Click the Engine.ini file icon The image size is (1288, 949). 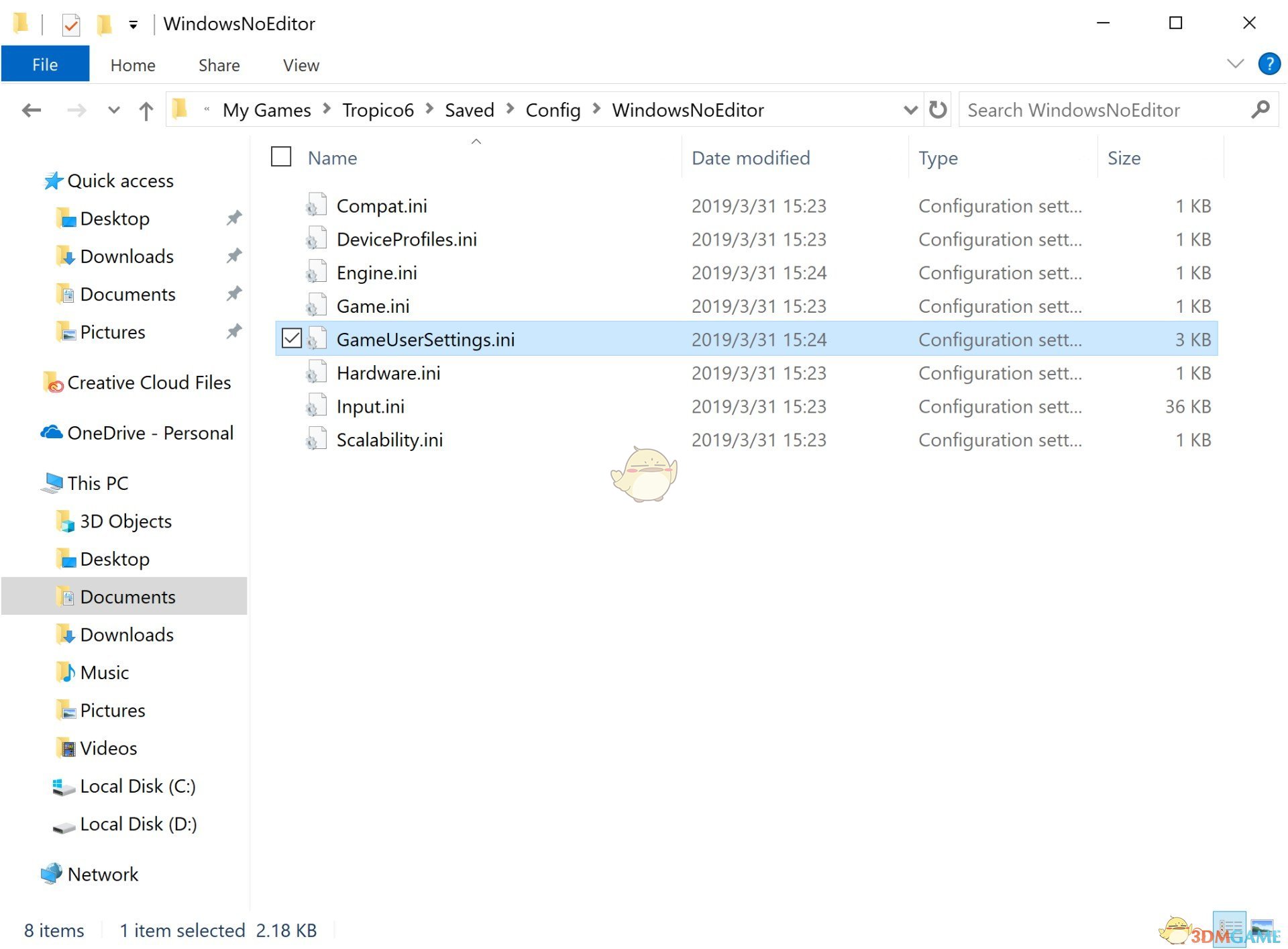tap(315, 272)
